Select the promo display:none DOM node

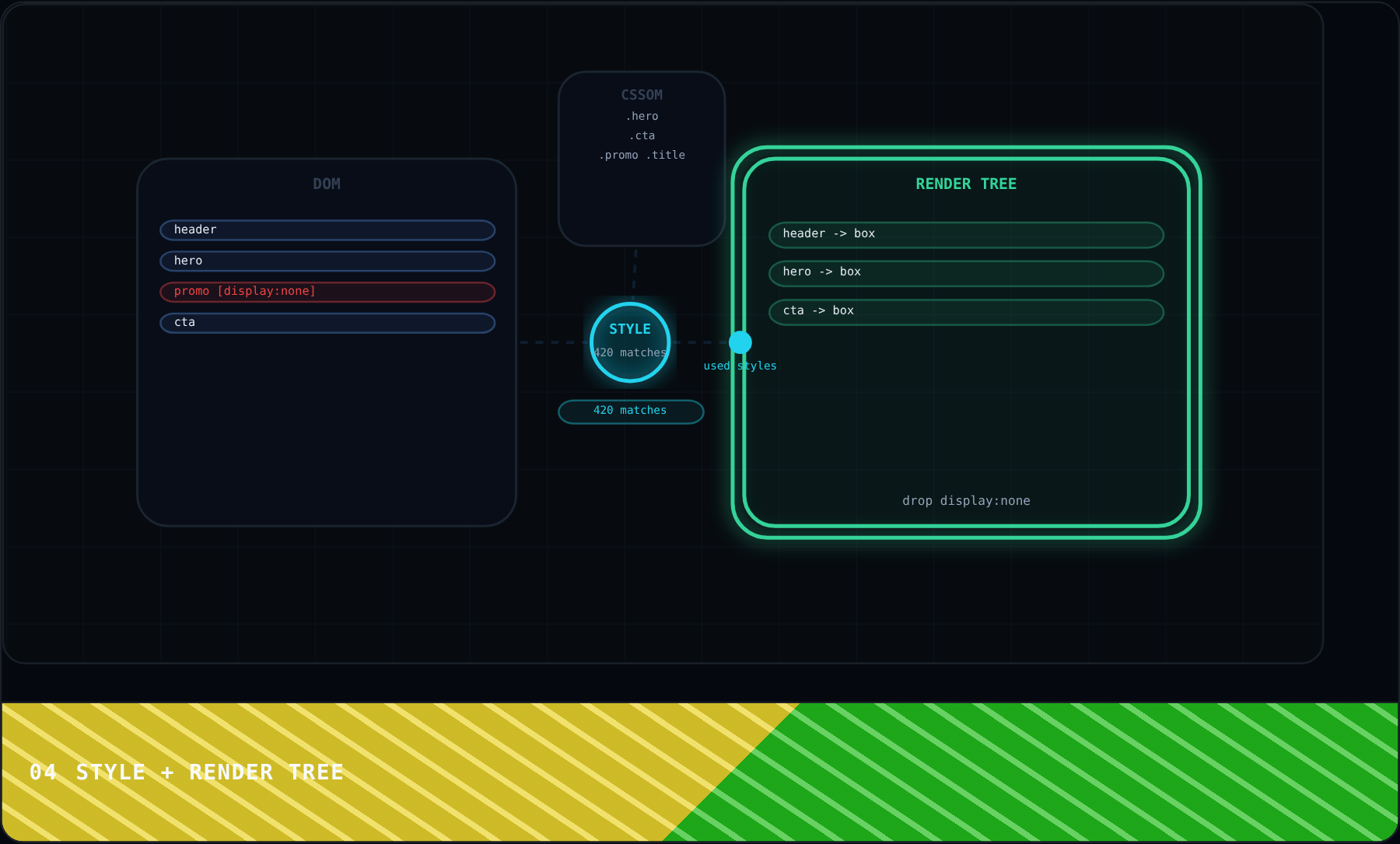click(x=327, y=292)
